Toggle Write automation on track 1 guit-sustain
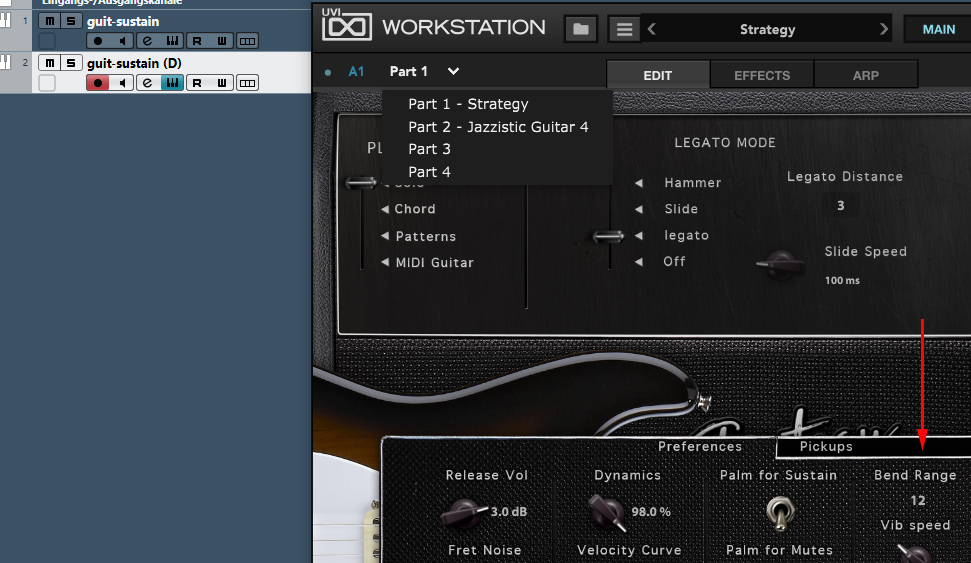Viewport: 971px width, 563px height. click(222, 41)
